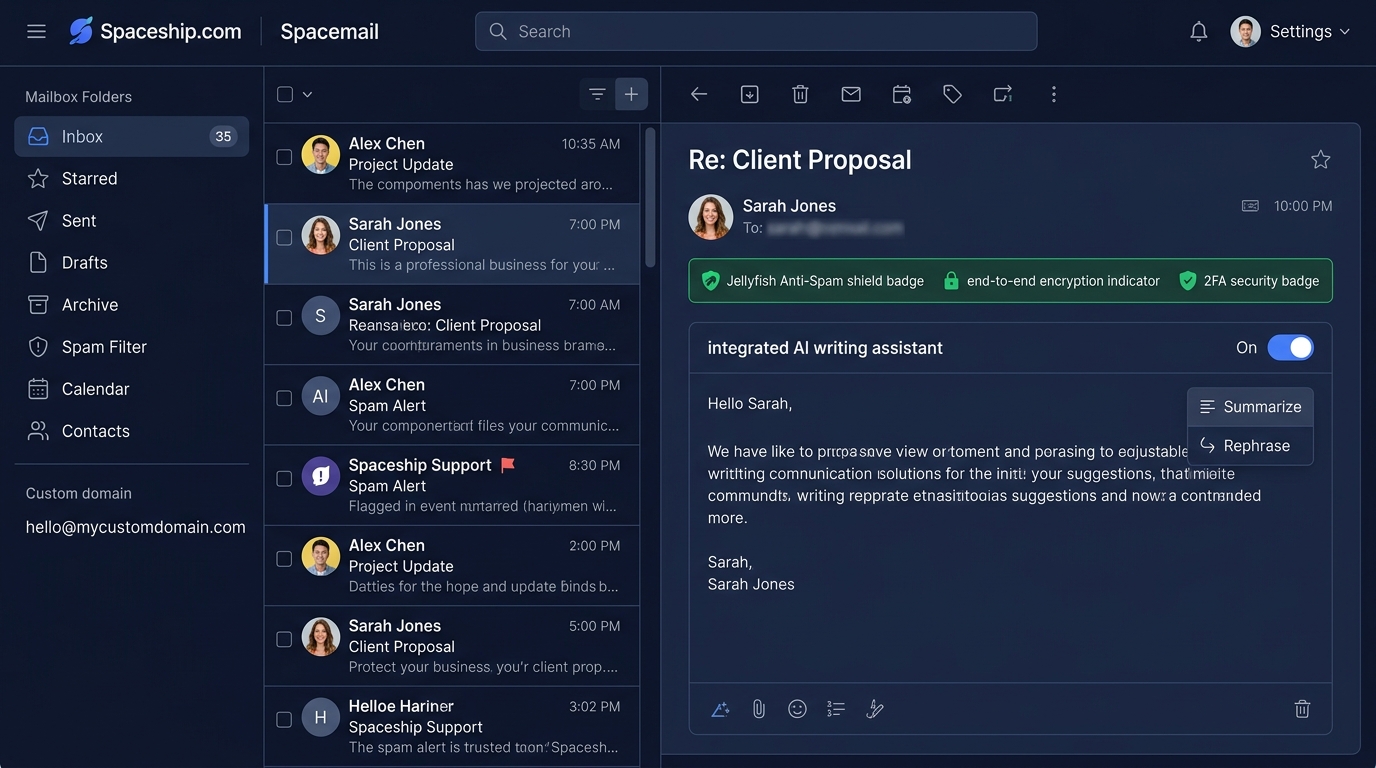Screen dimensions: 1376x768
Task: Click the 2FA security badge
Action: (1249, 281)
